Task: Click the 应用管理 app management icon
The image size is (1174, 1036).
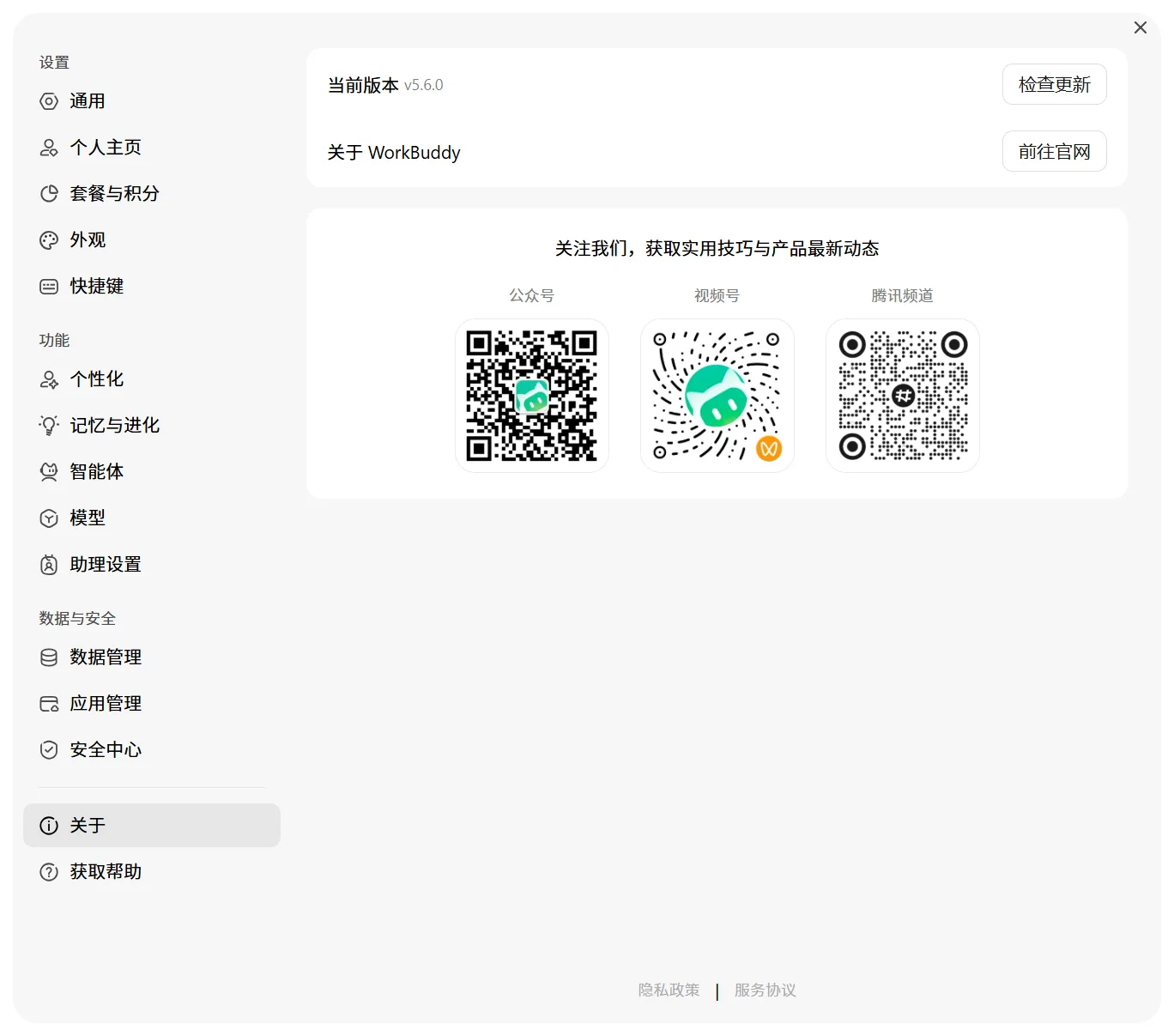Action: coord(49,704)
